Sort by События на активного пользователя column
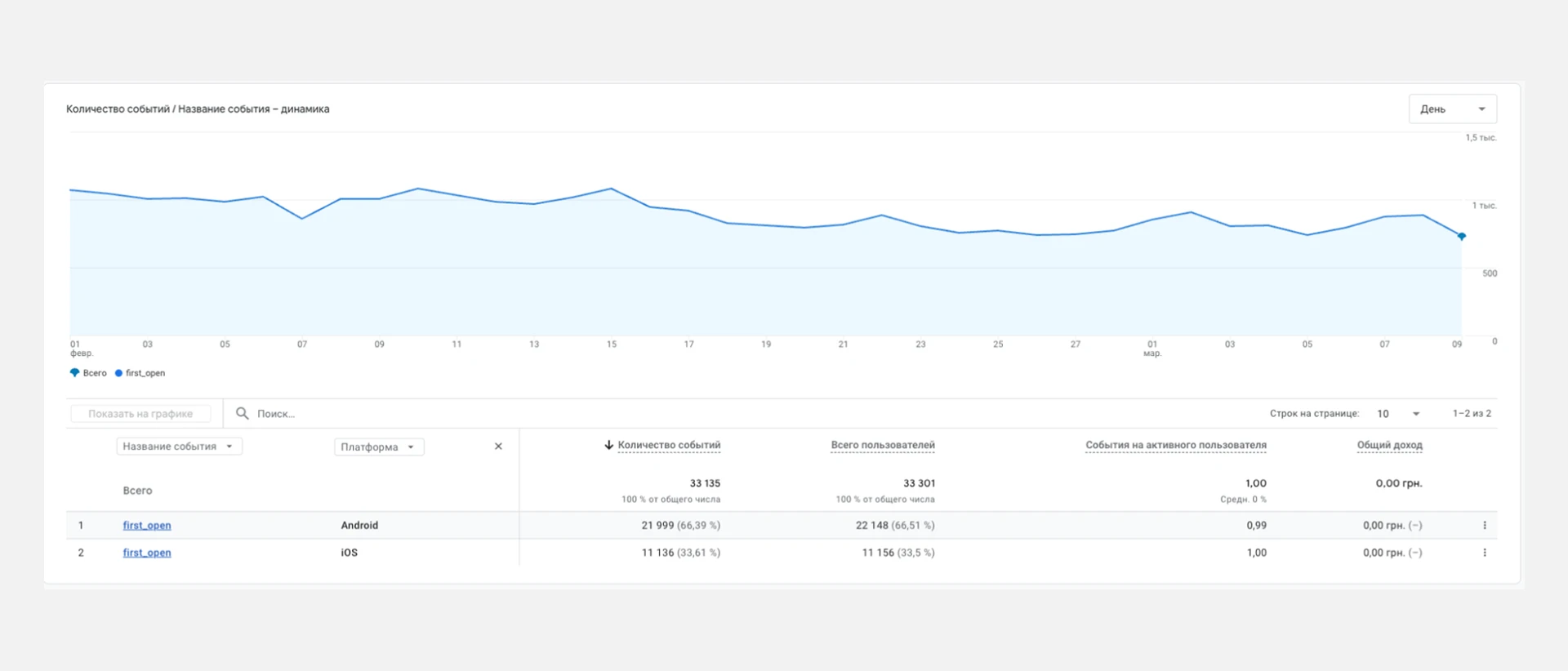The image size is (1568, 671). point(1175,445)
